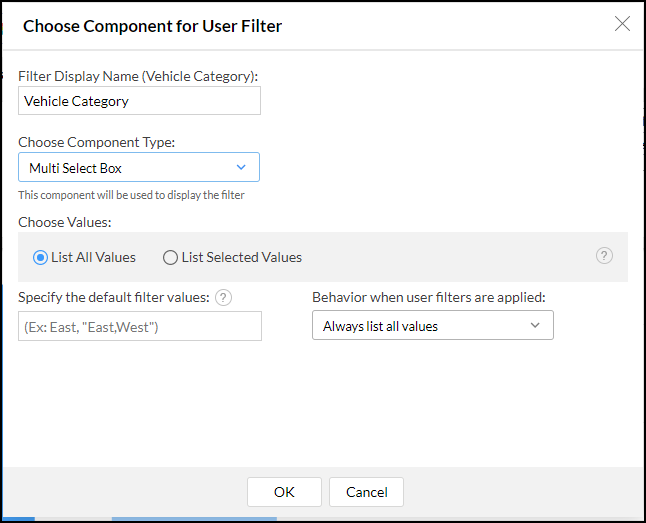This screenshot has width=646, height=523.
Task: Focus the Vehicle Category display name field
Action: [x=139, y=101]
